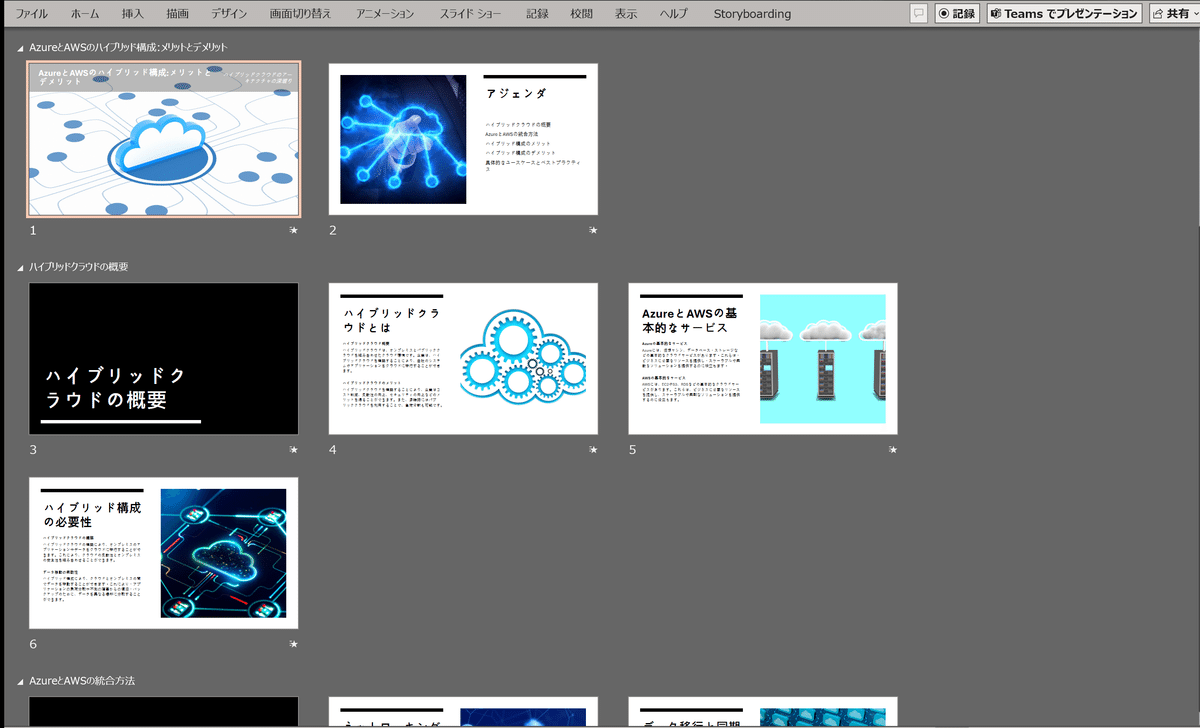Open the ファイル menu
Viewport: 1200px width, 728px height.
point(32,14)
